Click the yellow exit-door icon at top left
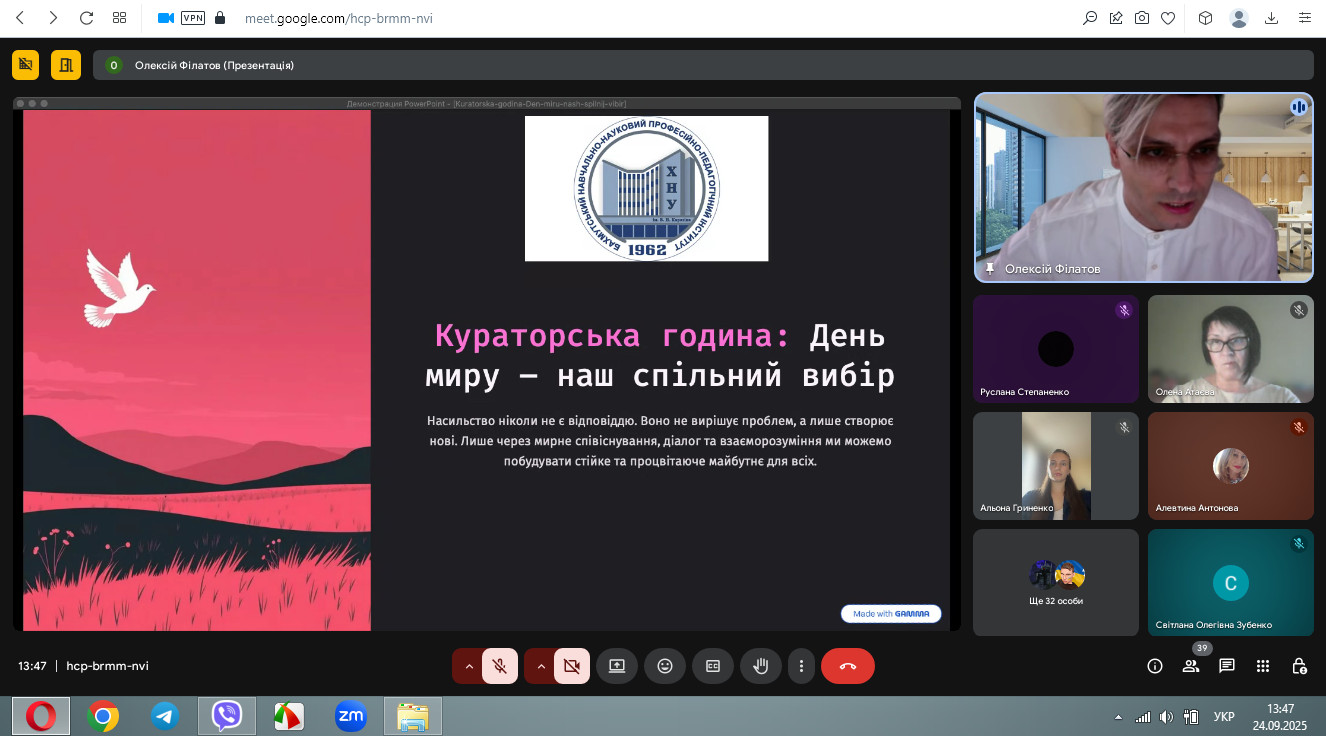The height and width of the screenshot is (736, 1326). 66,65
